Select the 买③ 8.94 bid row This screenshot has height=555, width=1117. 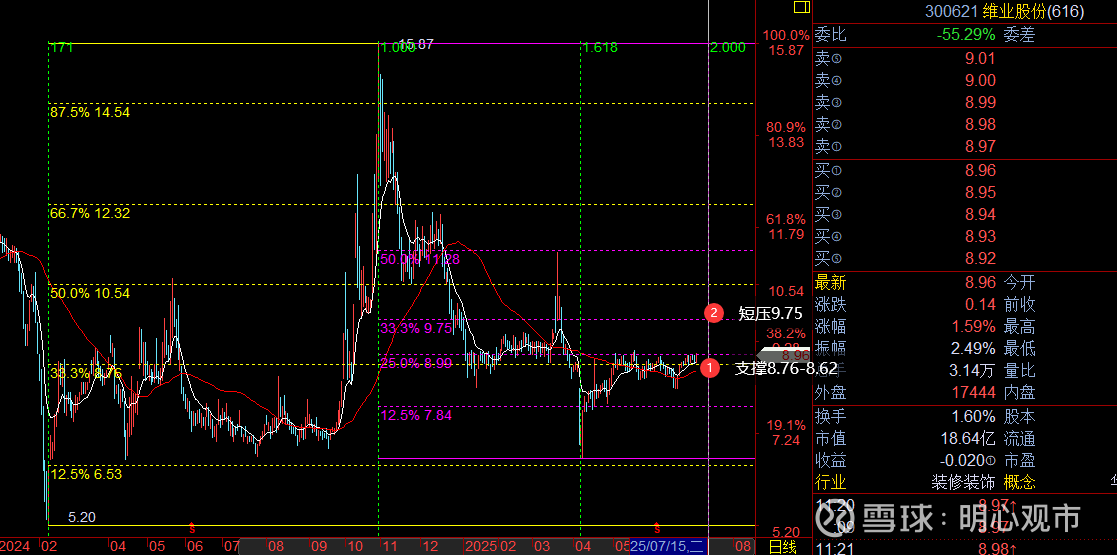pos(965,214)
